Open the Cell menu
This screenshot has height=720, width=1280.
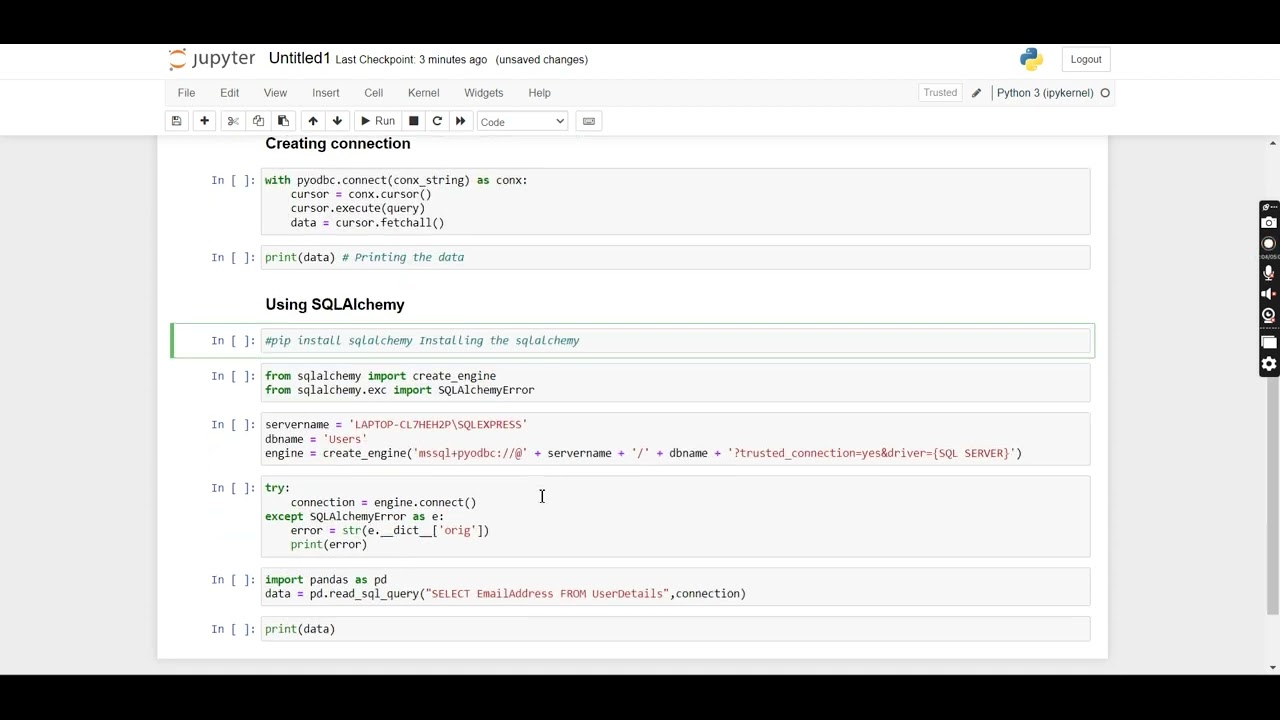click(373, 93)
